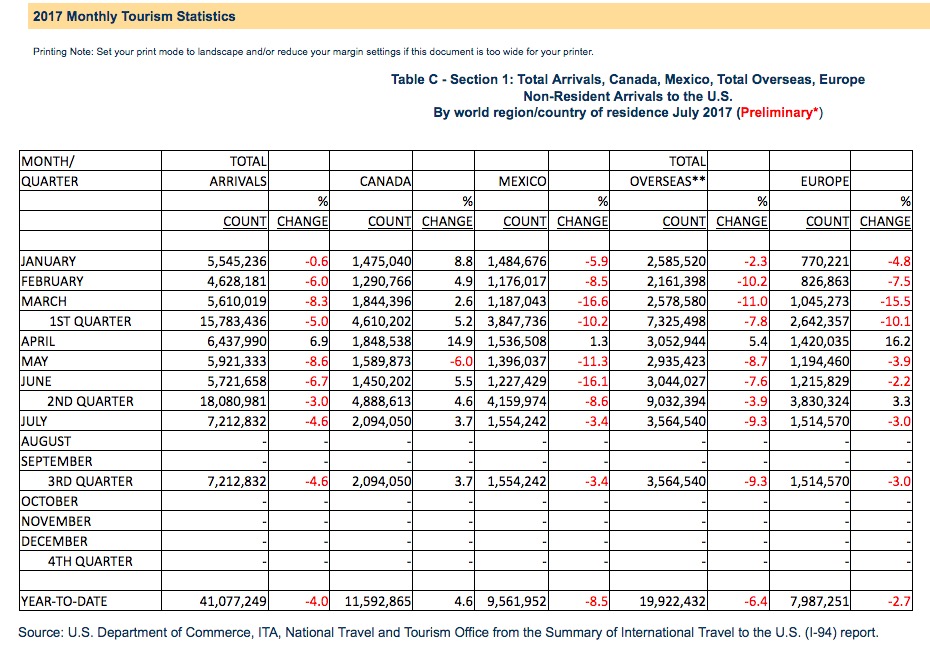930x649 pixels.
Task: Click the 'APRIL' row label
Action: tap(38, 342)
